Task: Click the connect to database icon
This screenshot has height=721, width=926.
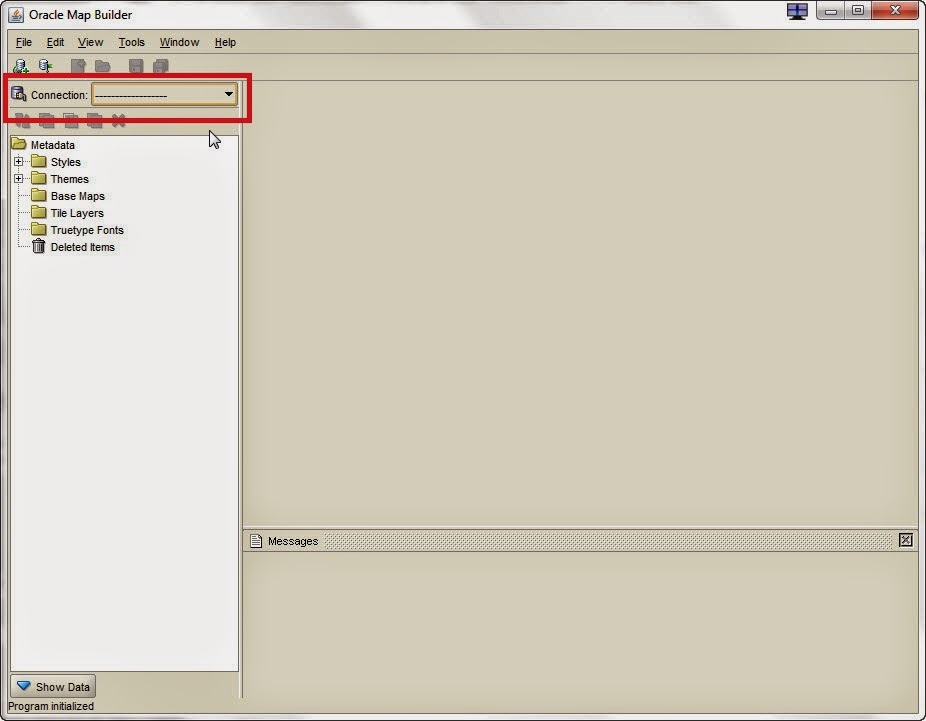Action: coord(45,65)
